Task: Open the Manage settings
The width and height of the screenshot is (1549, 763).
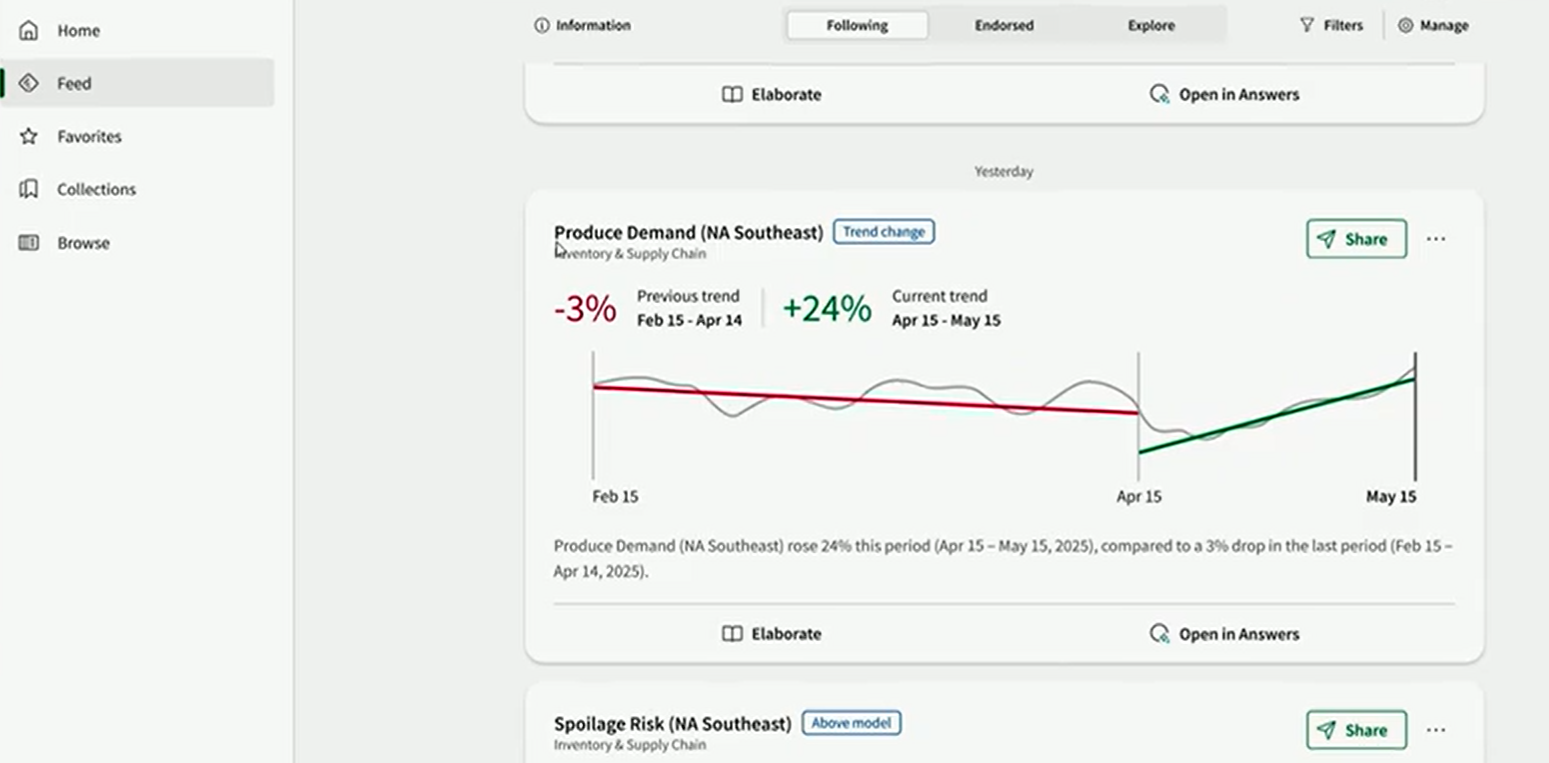Action: [x=1434, y=25]
